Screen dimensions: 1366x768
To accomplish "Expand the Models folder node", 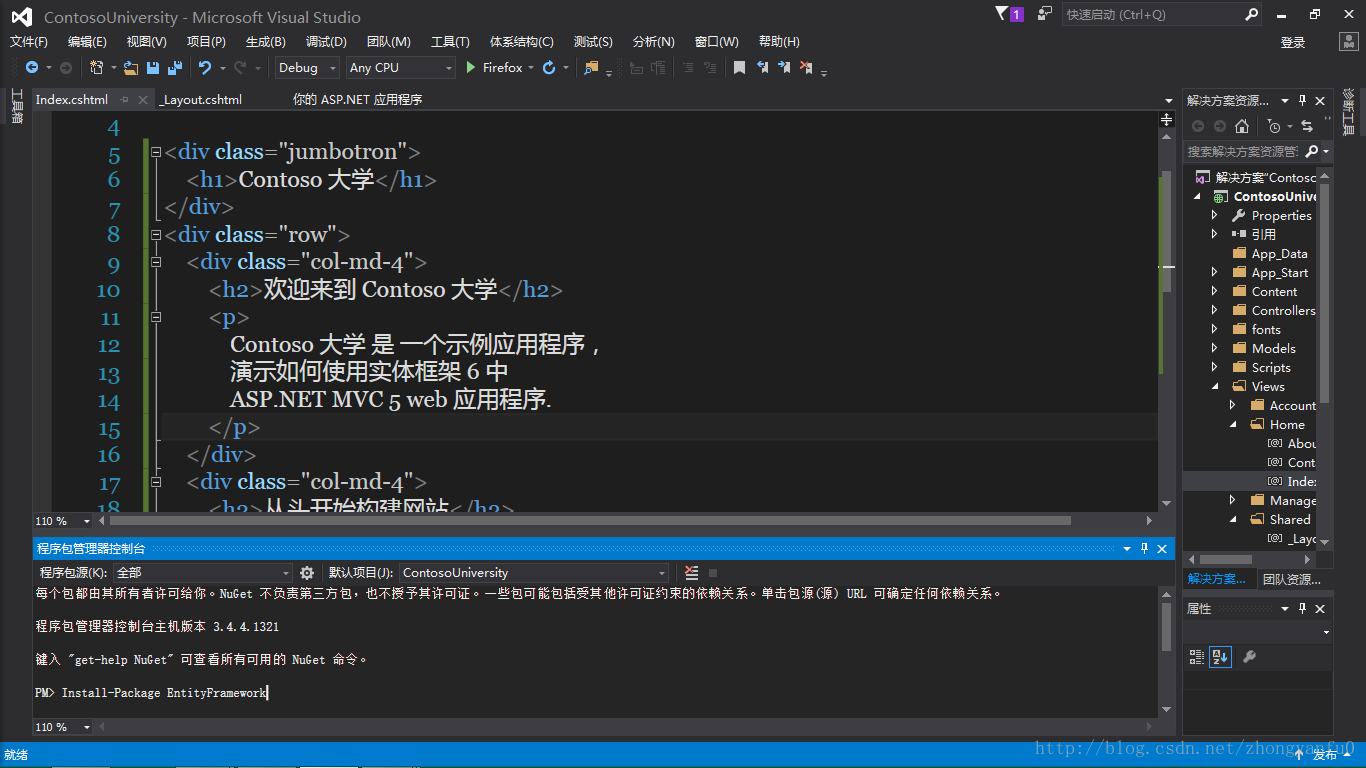I will click(1214, 349).
